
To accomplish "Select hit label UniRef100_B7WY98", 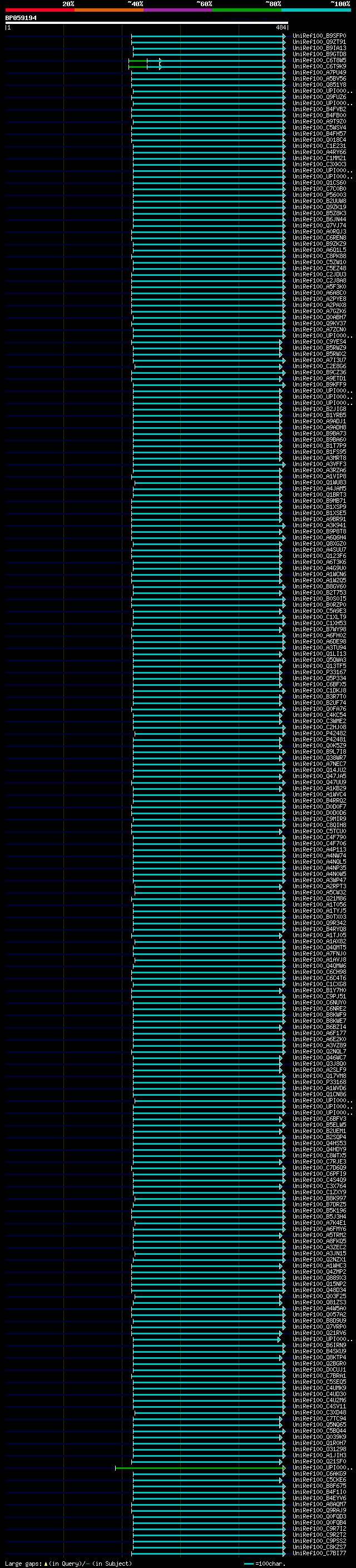I will [x=319, y=630].
